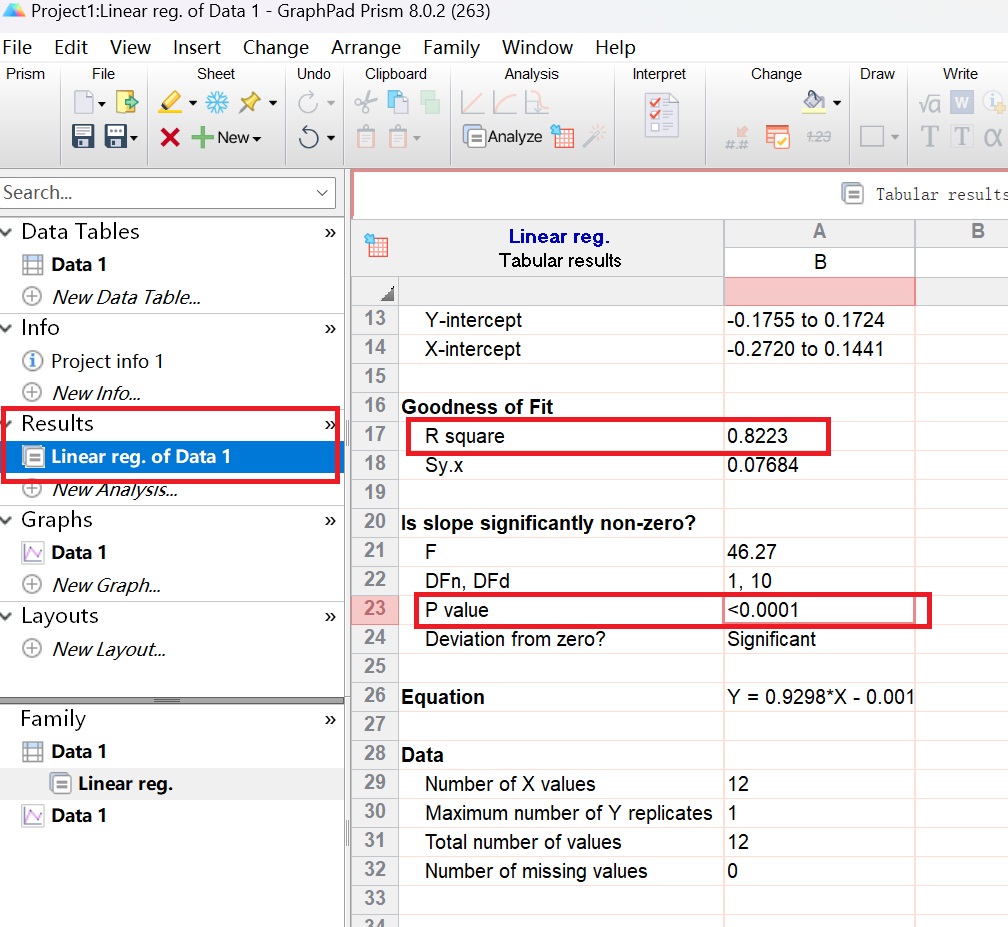Viewport: 1008px width, 927px height.
Task: Click the copy icon in Clipboard group
Action: 397,103
